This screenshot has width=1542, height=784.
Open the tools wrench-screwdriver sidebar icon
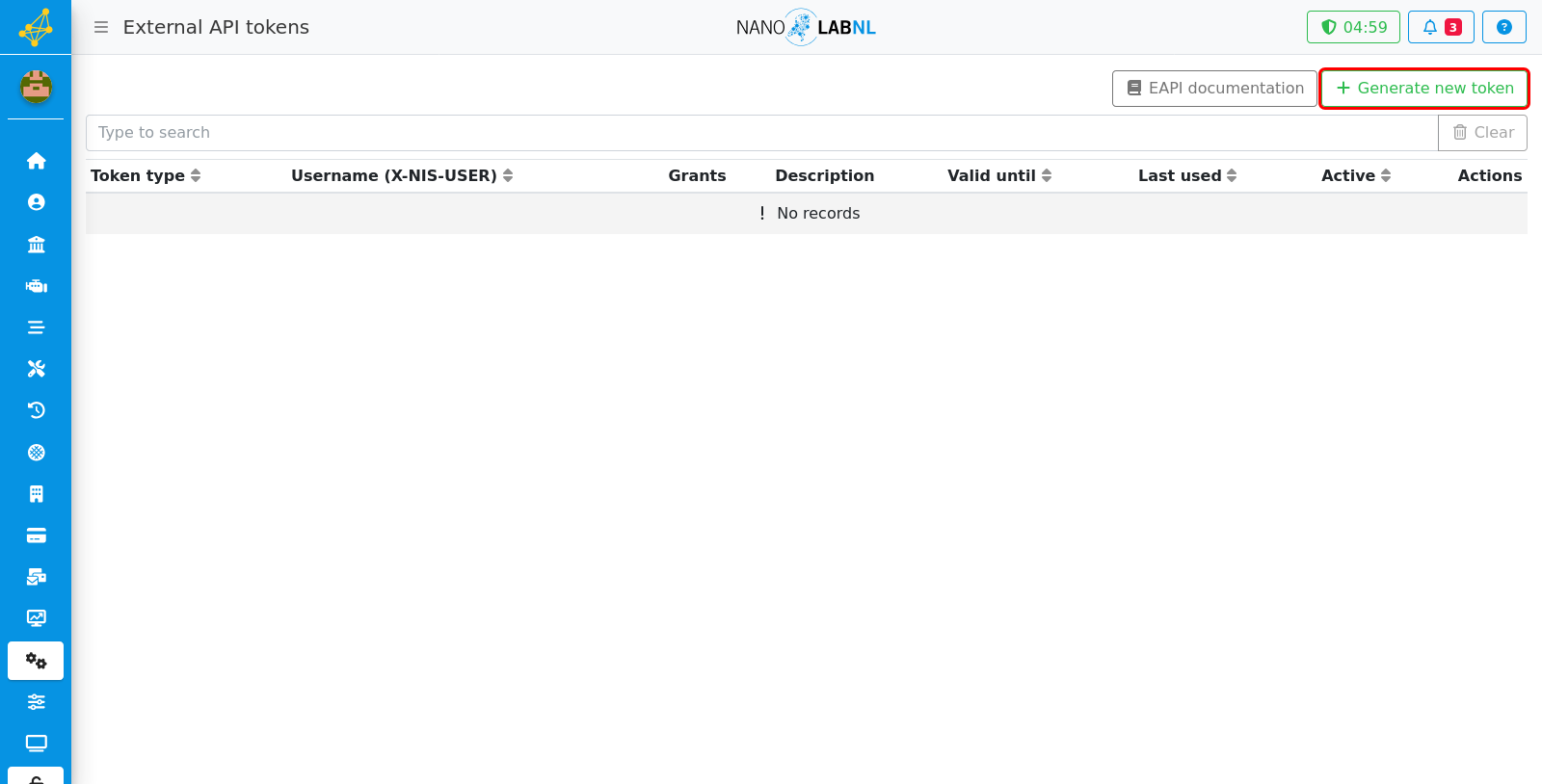(36, 369)
